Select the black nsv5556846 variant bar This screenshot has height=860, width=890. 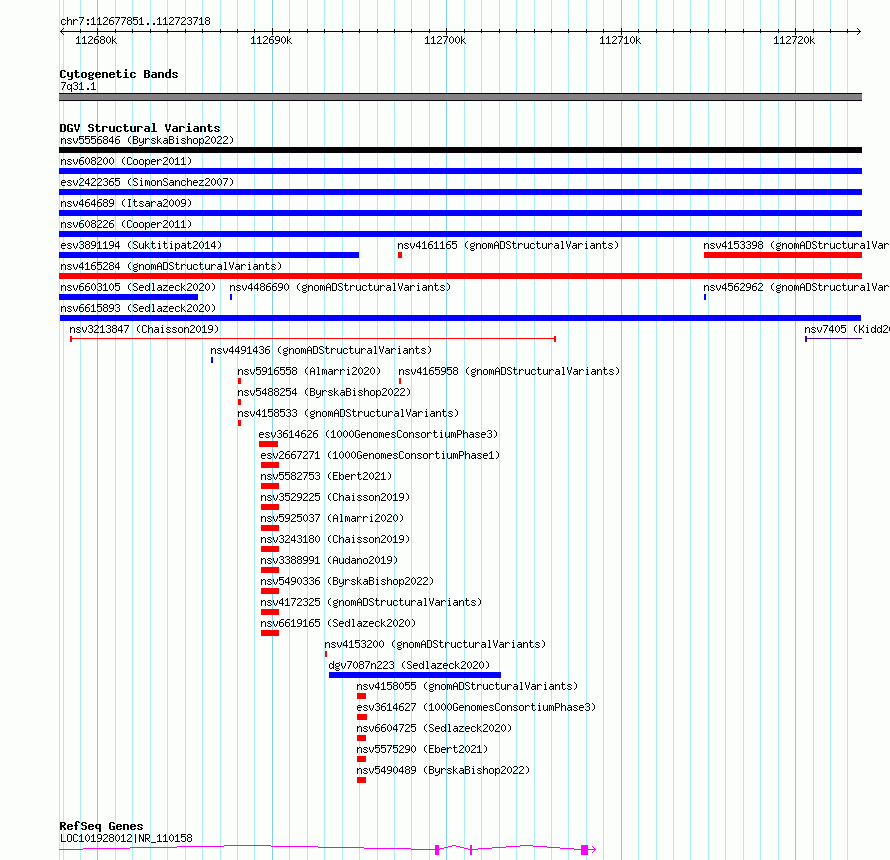click(x=460, y=150)
